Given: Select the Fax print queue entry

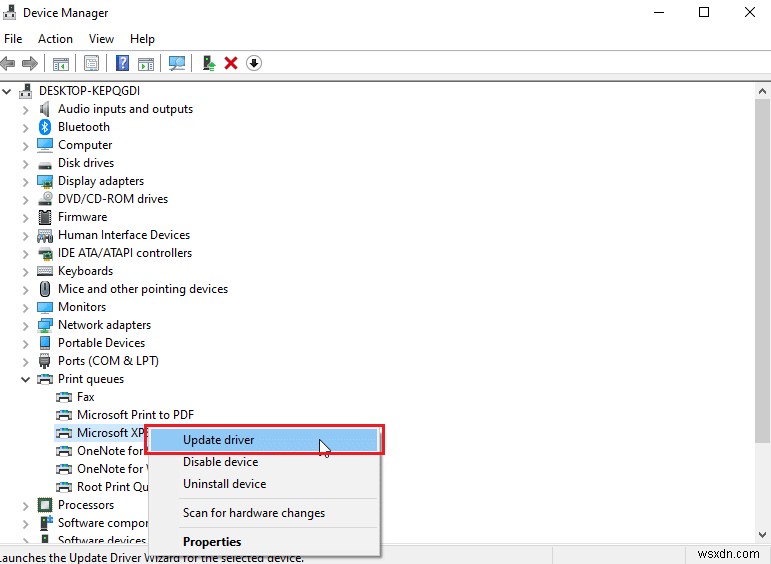Looking at the screenshot, I should coord(86,397).
